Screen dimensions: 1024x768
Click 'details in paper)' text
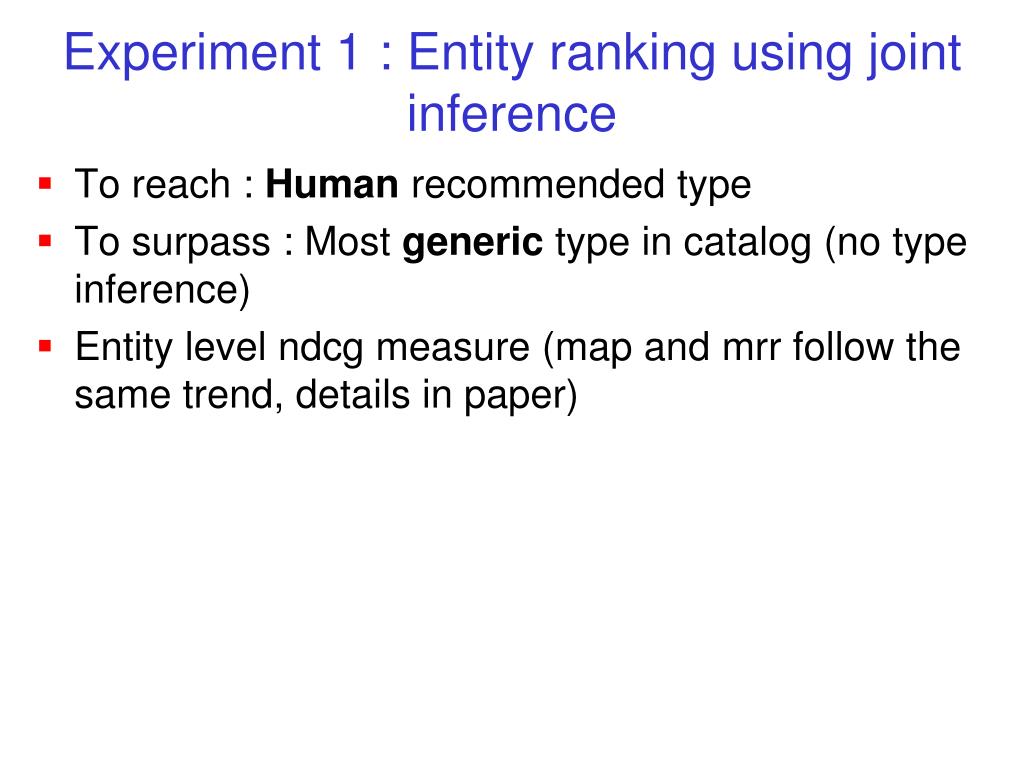pos(436,396)
